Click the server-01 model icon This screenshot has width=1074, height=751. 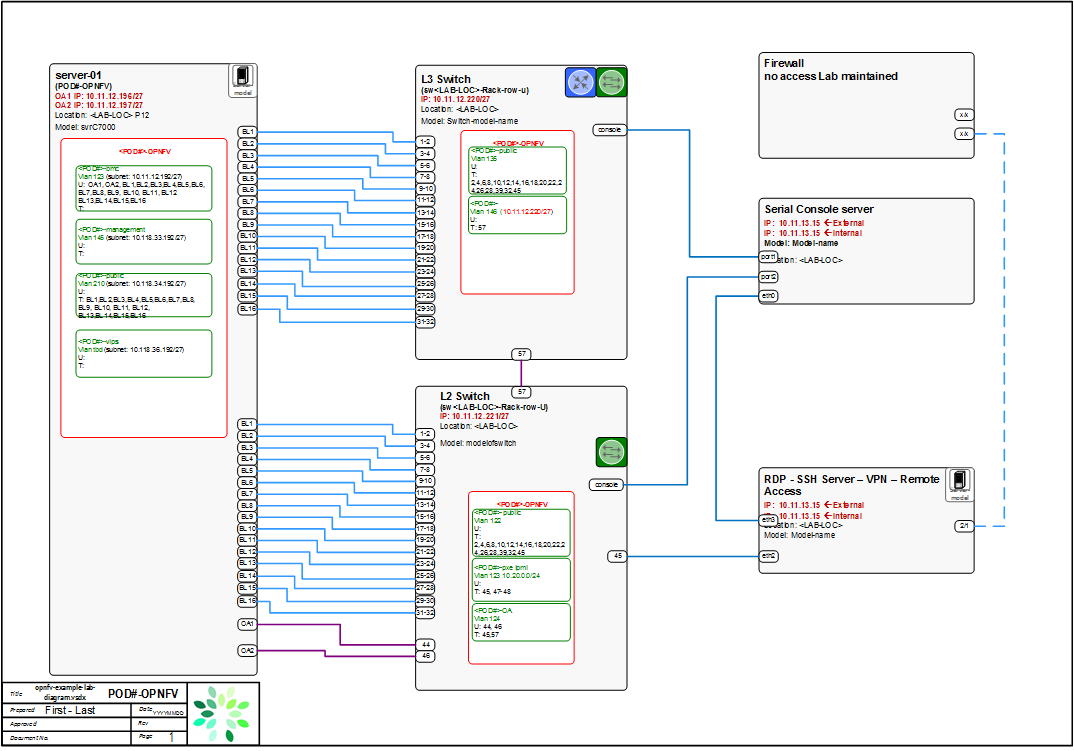pos(242,78)
